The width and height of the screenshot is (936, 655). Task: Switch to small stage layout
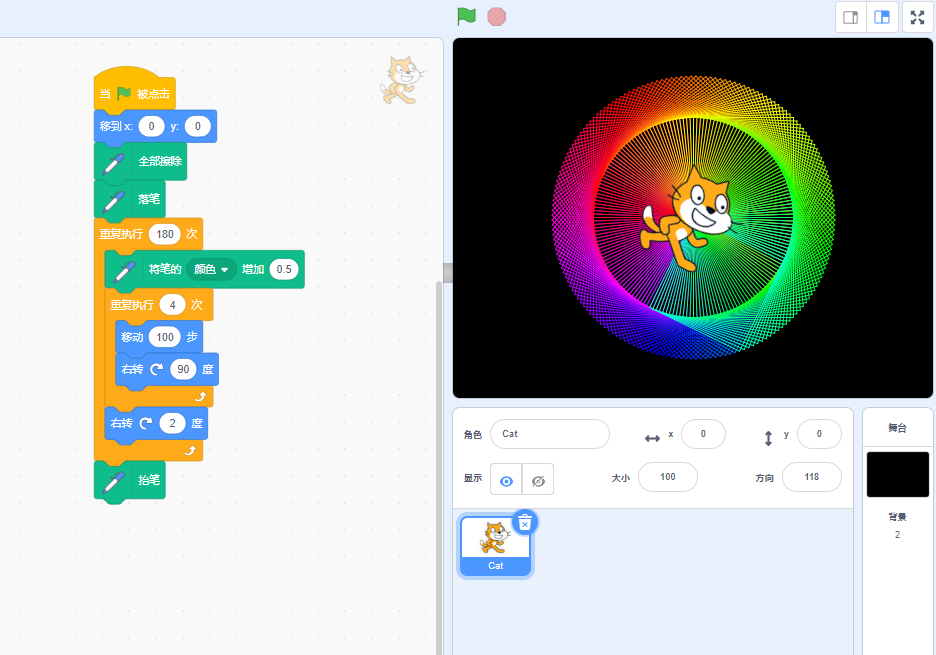[851, 17]
